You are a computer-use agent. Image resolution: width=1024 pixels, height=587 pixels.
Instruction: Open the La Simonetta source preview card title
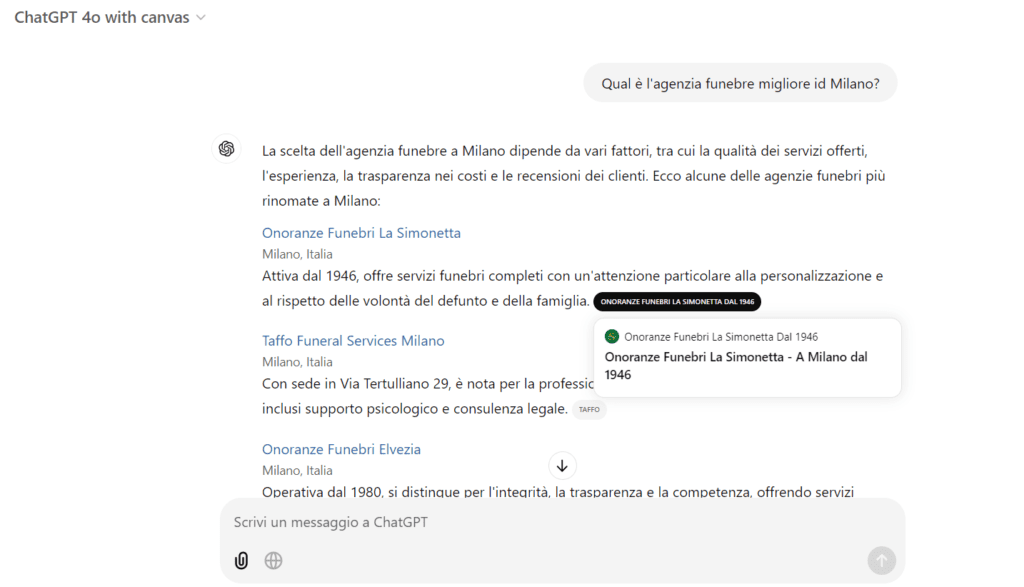(x=736, y=366)
